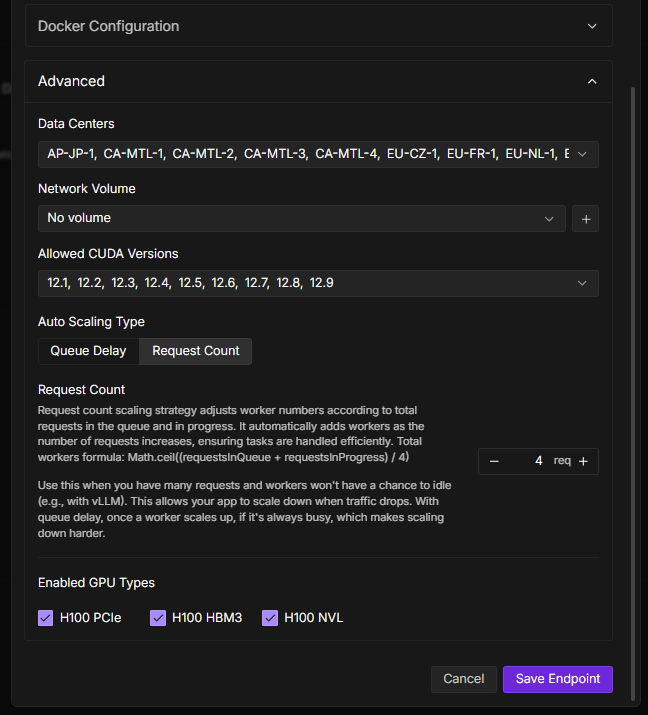Uncheck the H100 NVL GPU type
The height and width of the screenshot is (715, 648).
[x=270, y=618]
